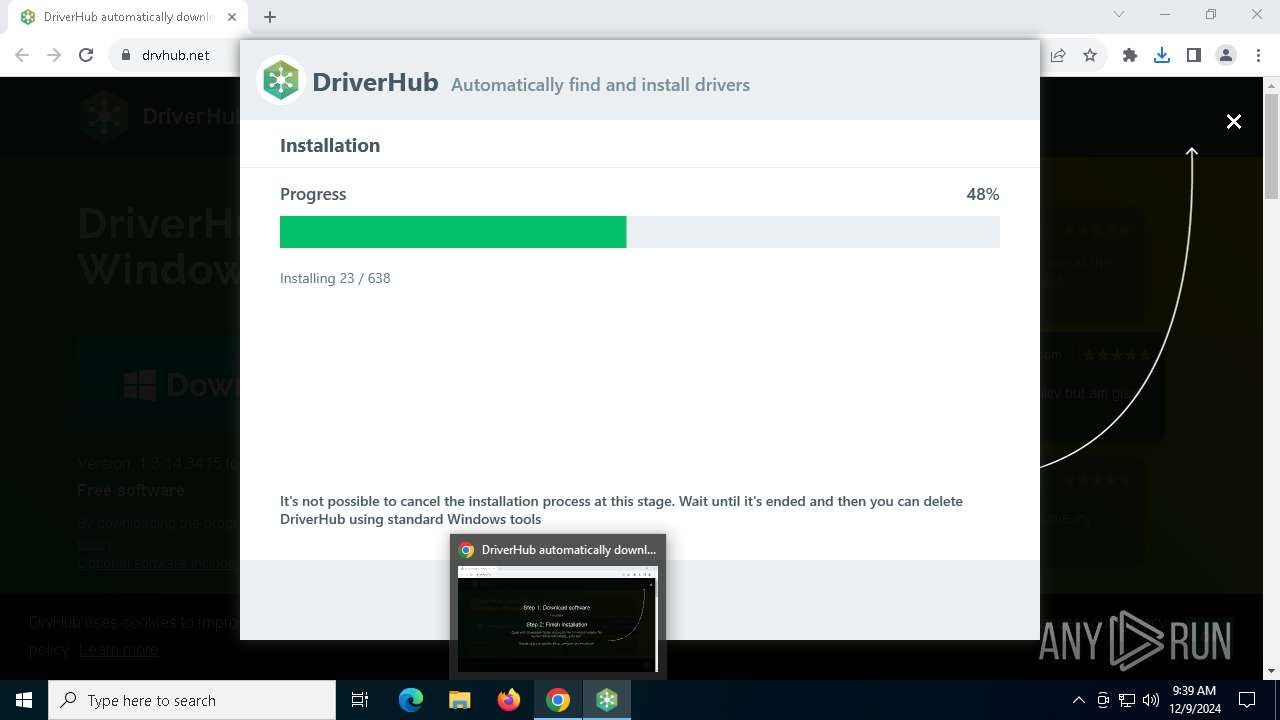Go back to the previous page
The width and height of the screenshot is (1280, 720).
point(22,56)
